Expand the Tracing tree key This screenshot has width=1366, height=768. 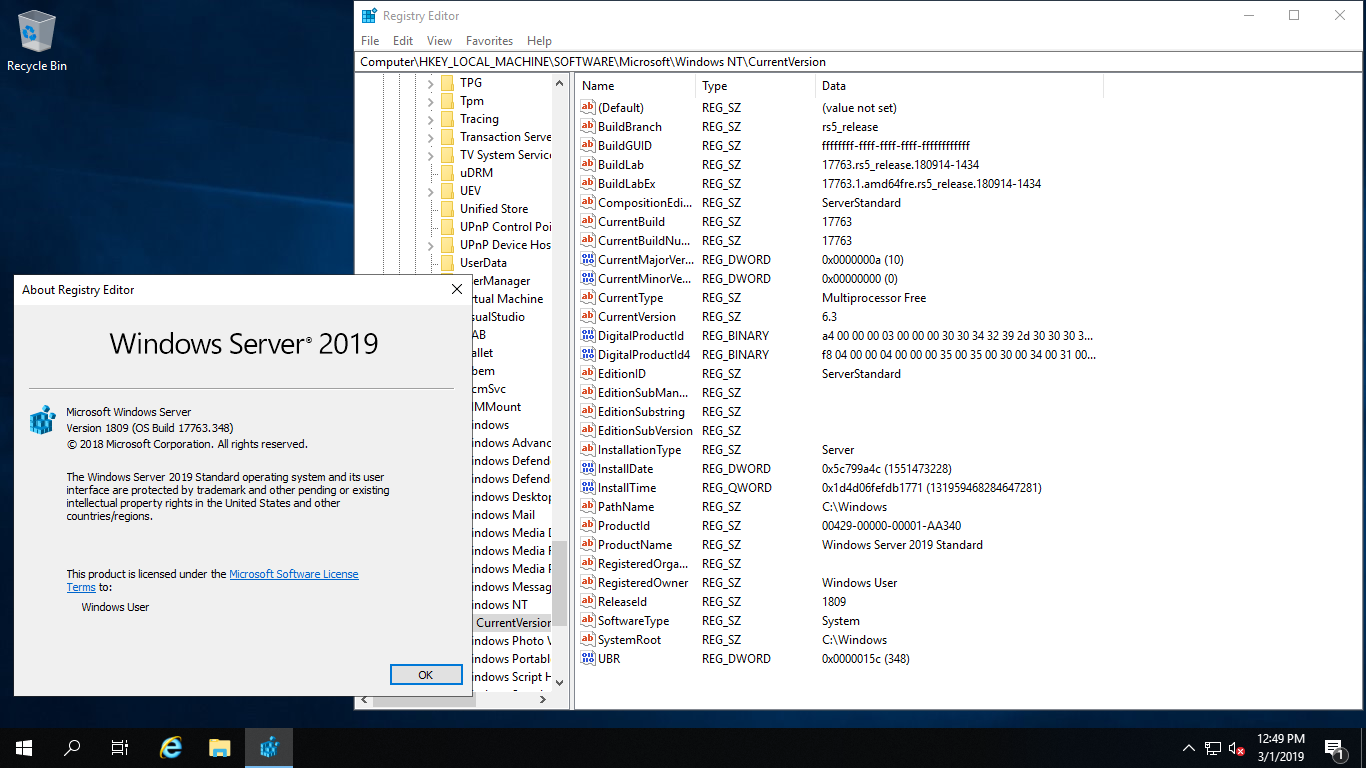tap(431, 119)
